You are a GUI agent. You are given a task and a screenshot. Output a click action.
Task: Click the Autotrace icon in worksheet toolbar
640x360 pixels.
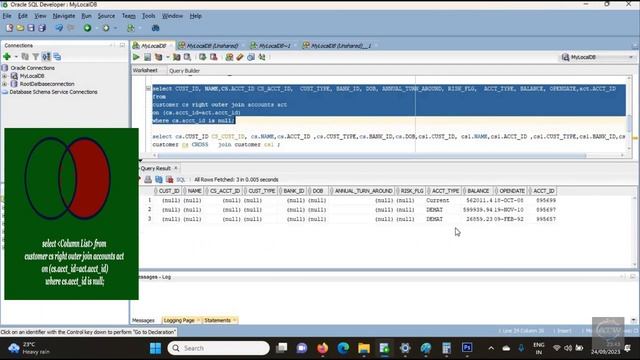[x=176, y=57]
